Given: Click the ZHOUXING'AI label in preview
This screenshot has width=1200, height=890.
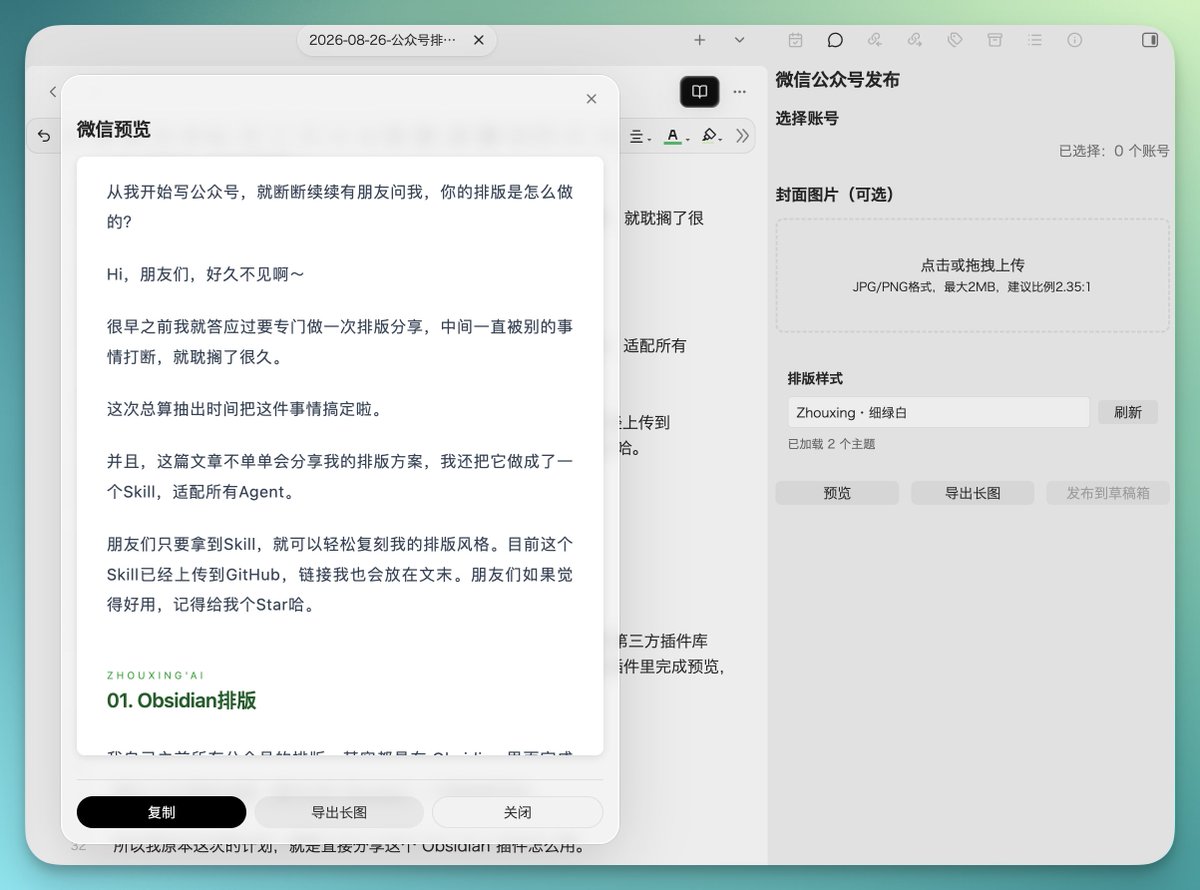Looking at the screenshot, I should pyautogui.click(x=155, y=676).
